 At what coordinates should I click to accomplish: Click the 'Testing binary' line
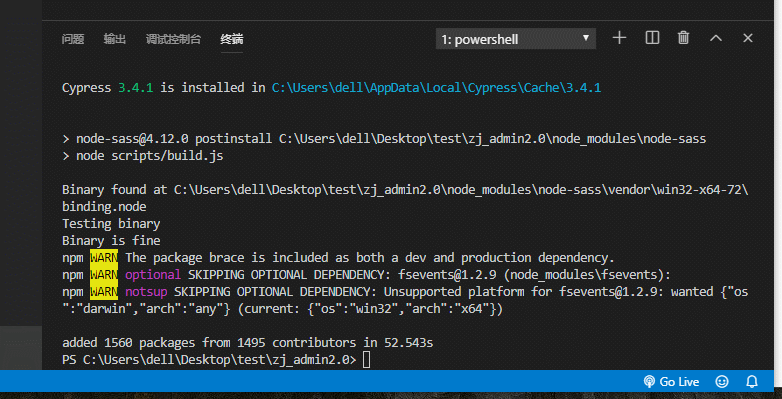tap(111, 224)
